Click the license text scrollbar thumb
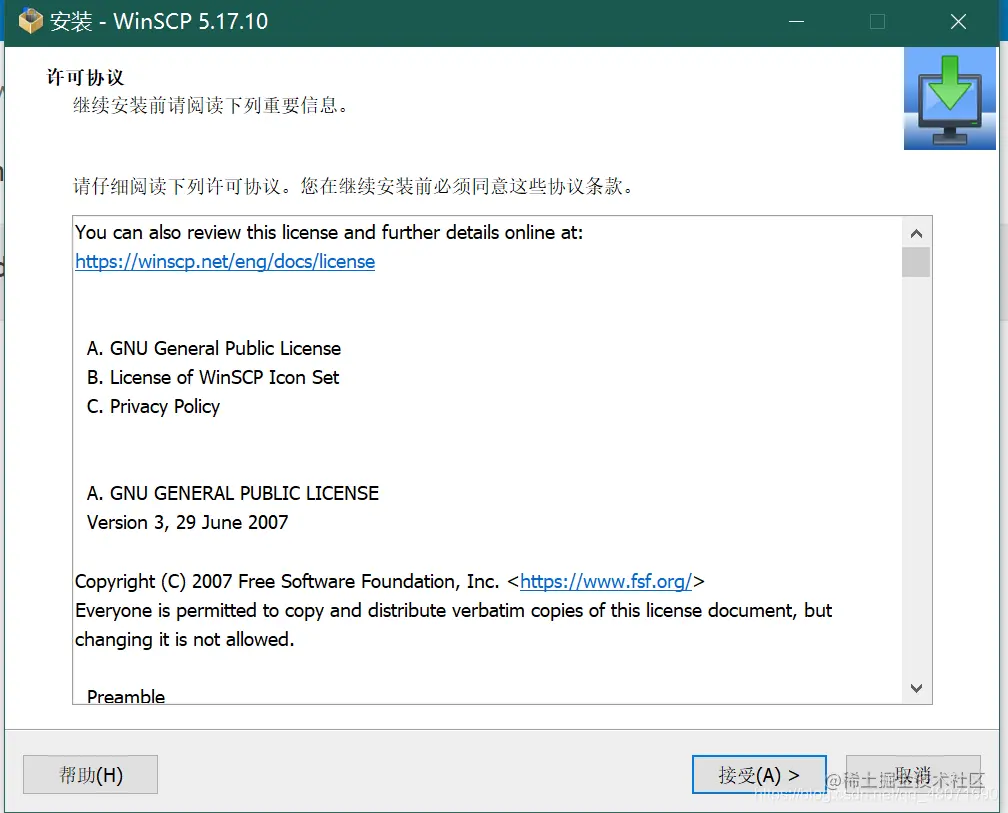Screen dimensions: 1008x813 (916, 262)
